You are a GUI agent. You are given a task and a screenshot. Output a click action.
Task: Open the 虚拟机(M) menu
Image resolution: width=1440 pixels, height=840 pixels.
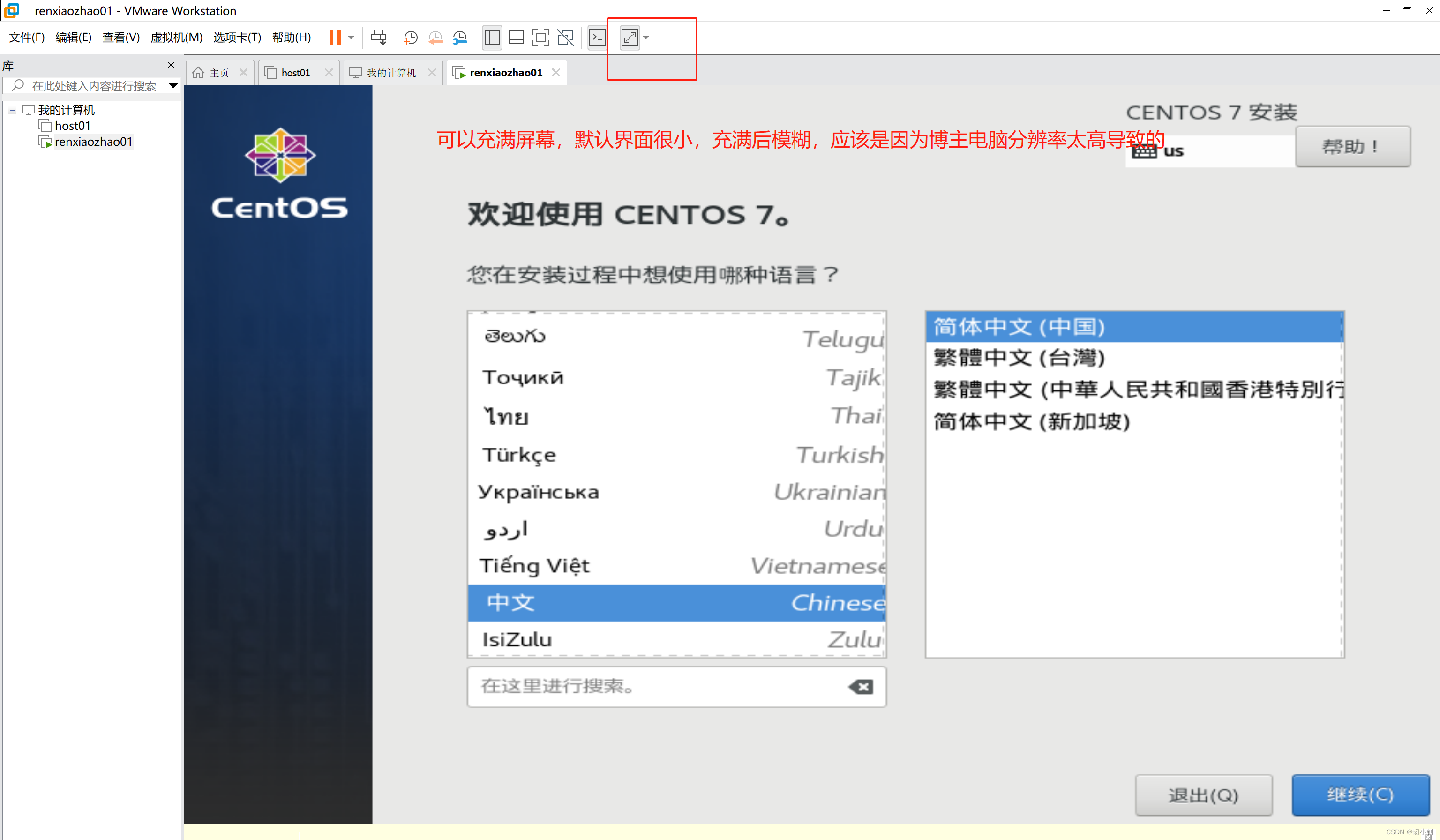coord(176,37)
